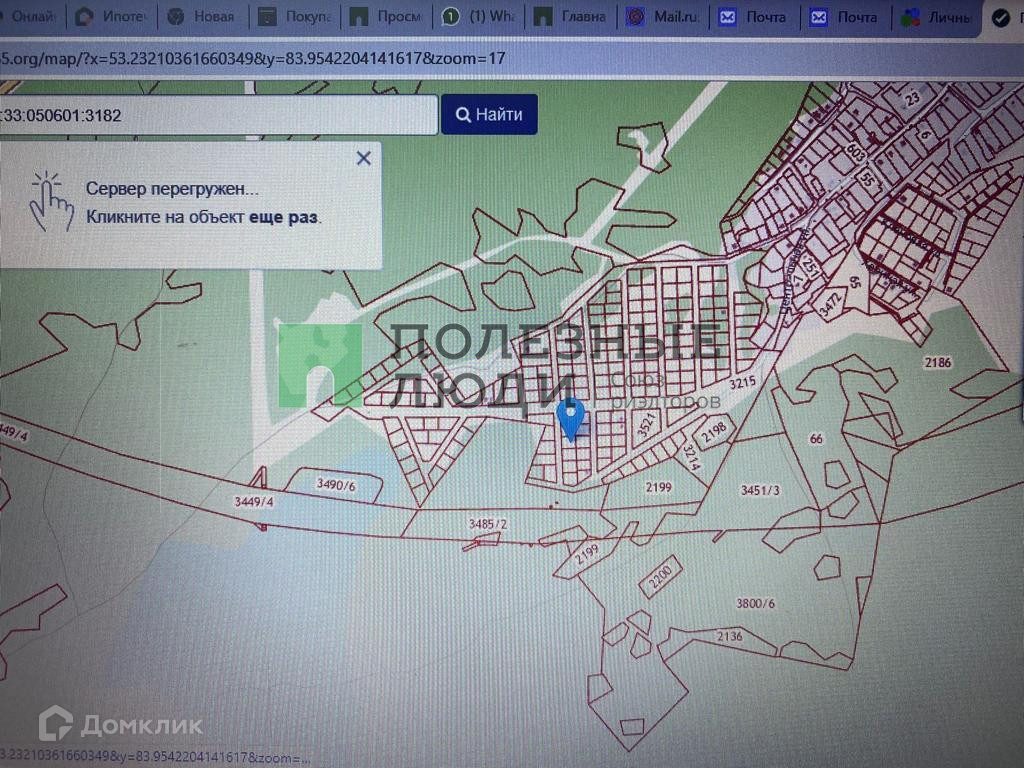Select parcel labeled 3215 on map
Viewport: 1024px width, 768px height.
tap(743, 383)
